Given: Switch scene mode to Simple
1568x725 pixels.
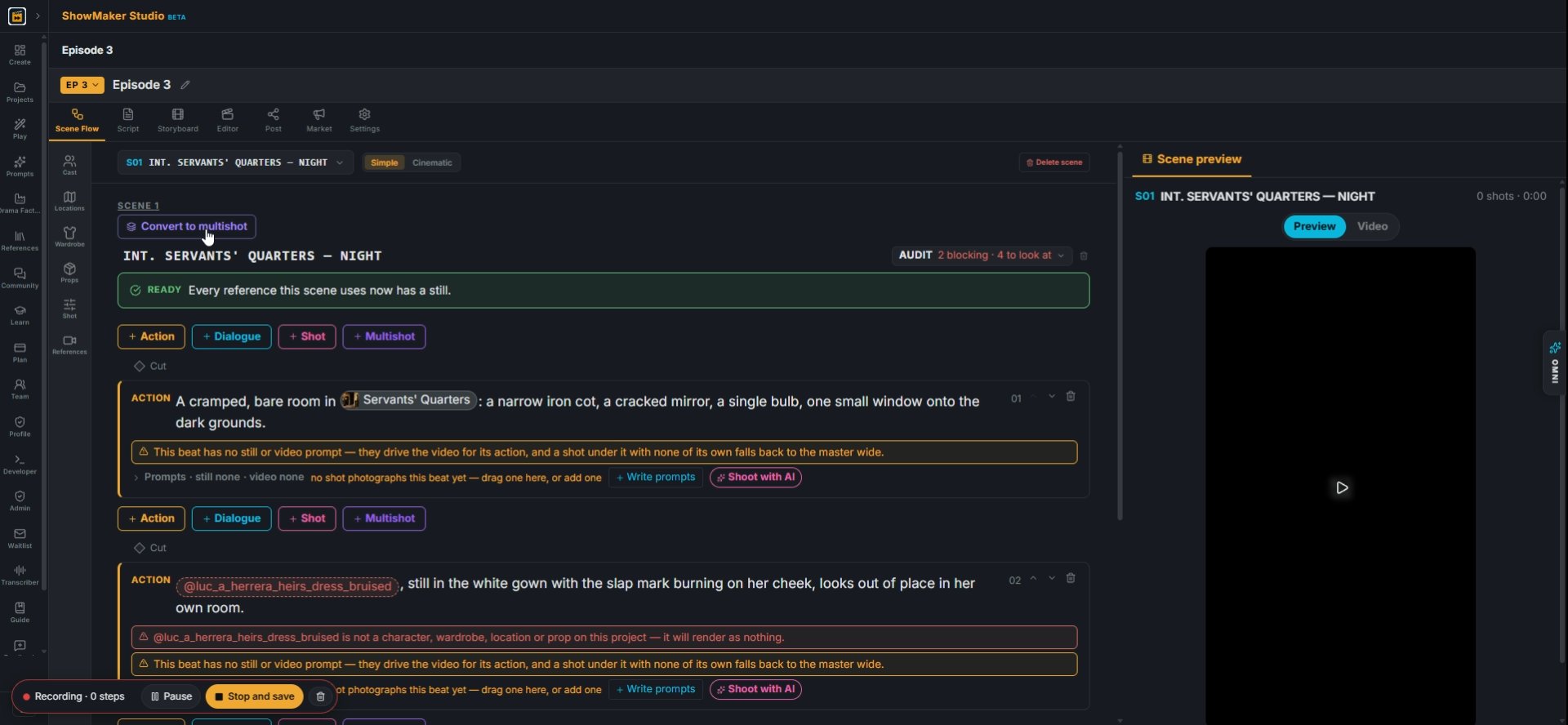Looking at the screenshot, I should [384, 162].
